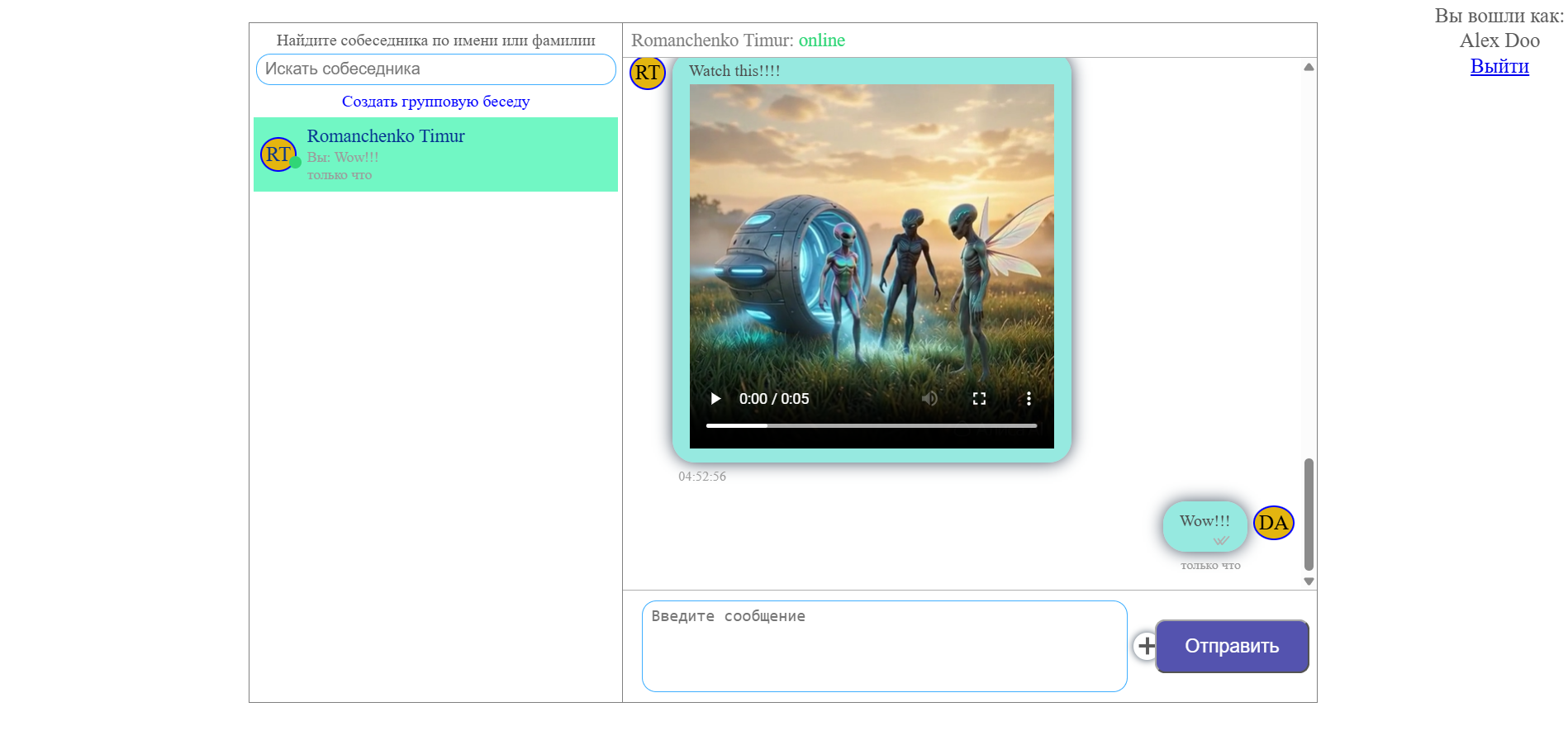Click the Alex Doo username text

tap(1499, 40)
